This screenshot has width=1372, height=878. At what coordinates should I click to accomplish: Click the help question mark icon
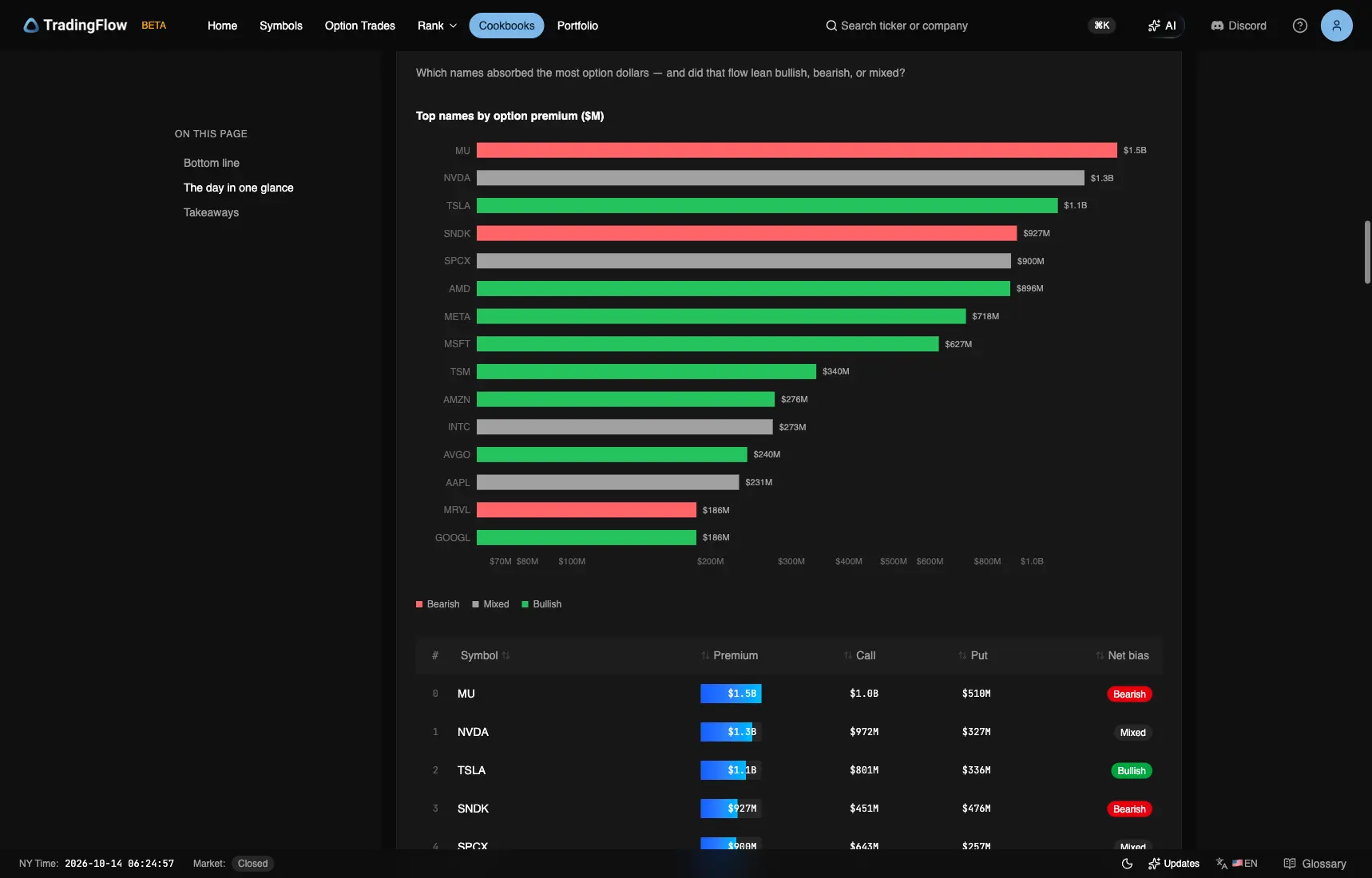(1300, 26)
